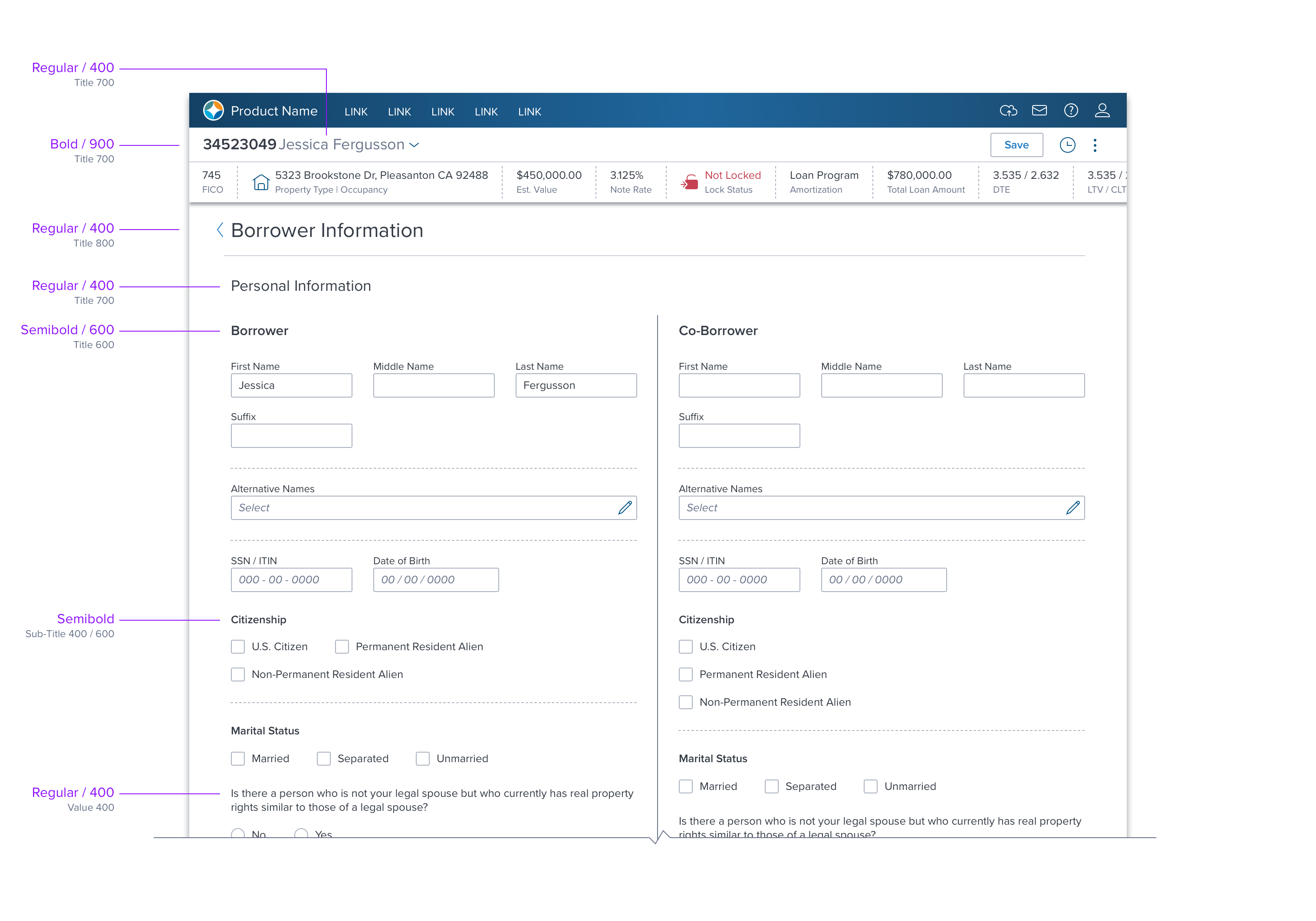Click Co-Borrower SSN / ITIN field
The width and height of the screenshot is (1316, 921).
(740, 580)
